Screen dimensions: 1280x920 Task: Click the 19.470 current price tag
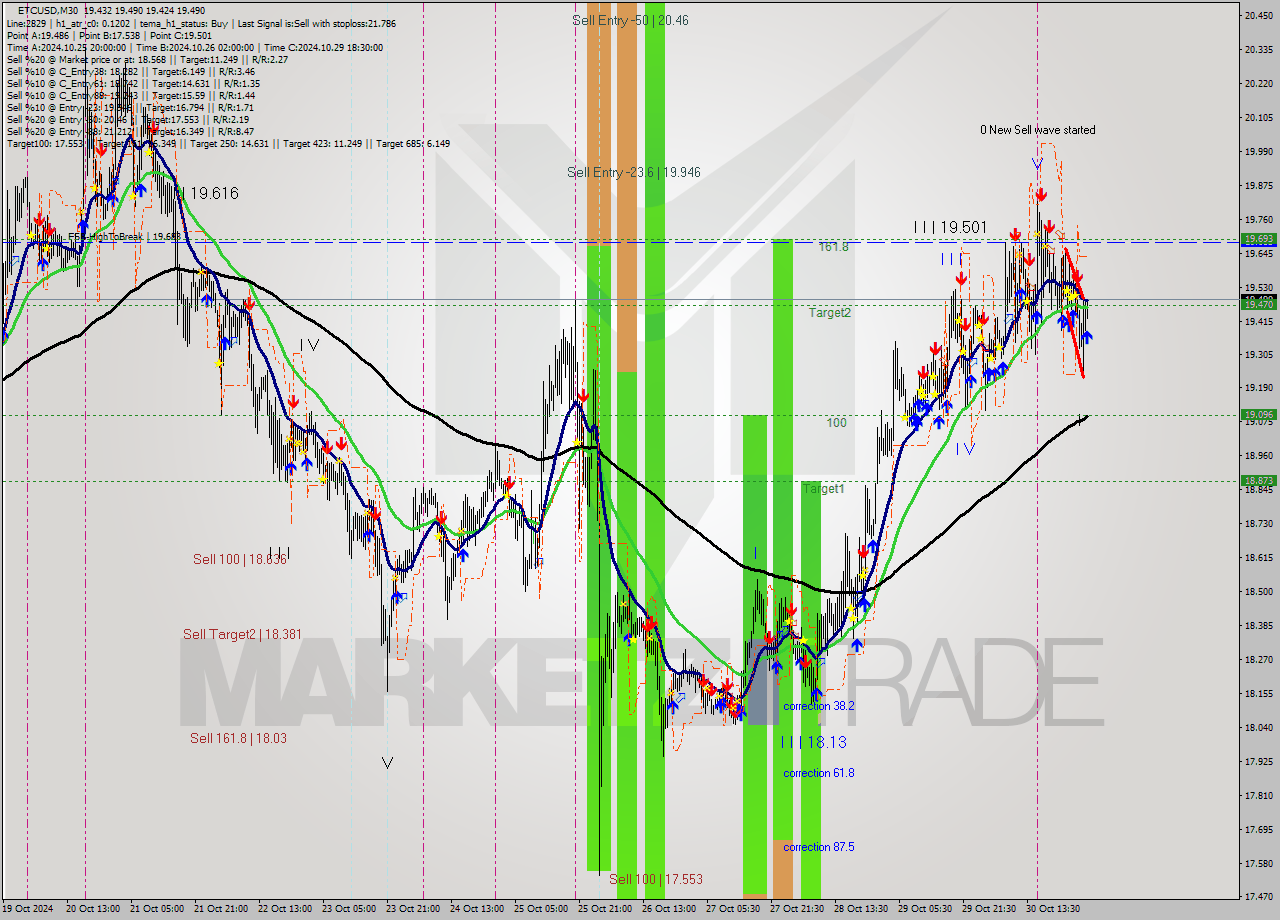coord(1258,304)
